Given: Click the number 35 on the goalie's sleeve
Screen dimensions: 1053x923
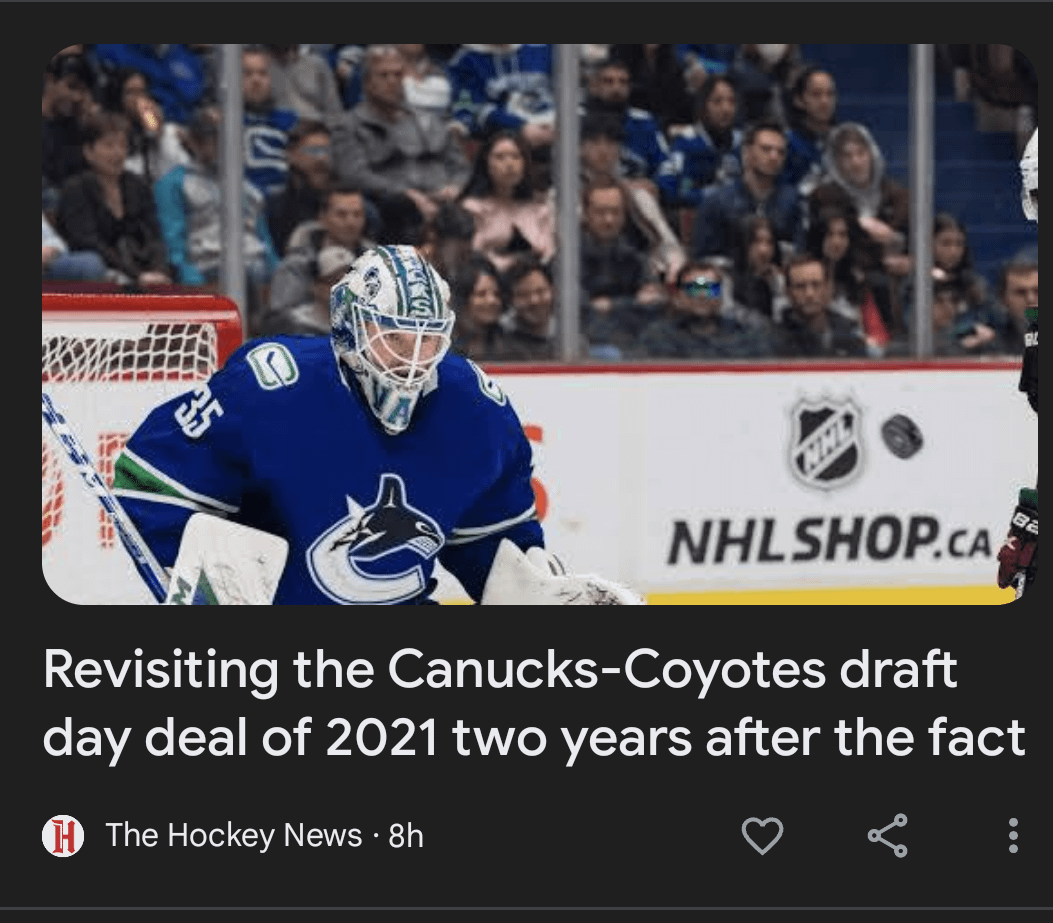Looking at the screenshot, I should coord(198,409).
